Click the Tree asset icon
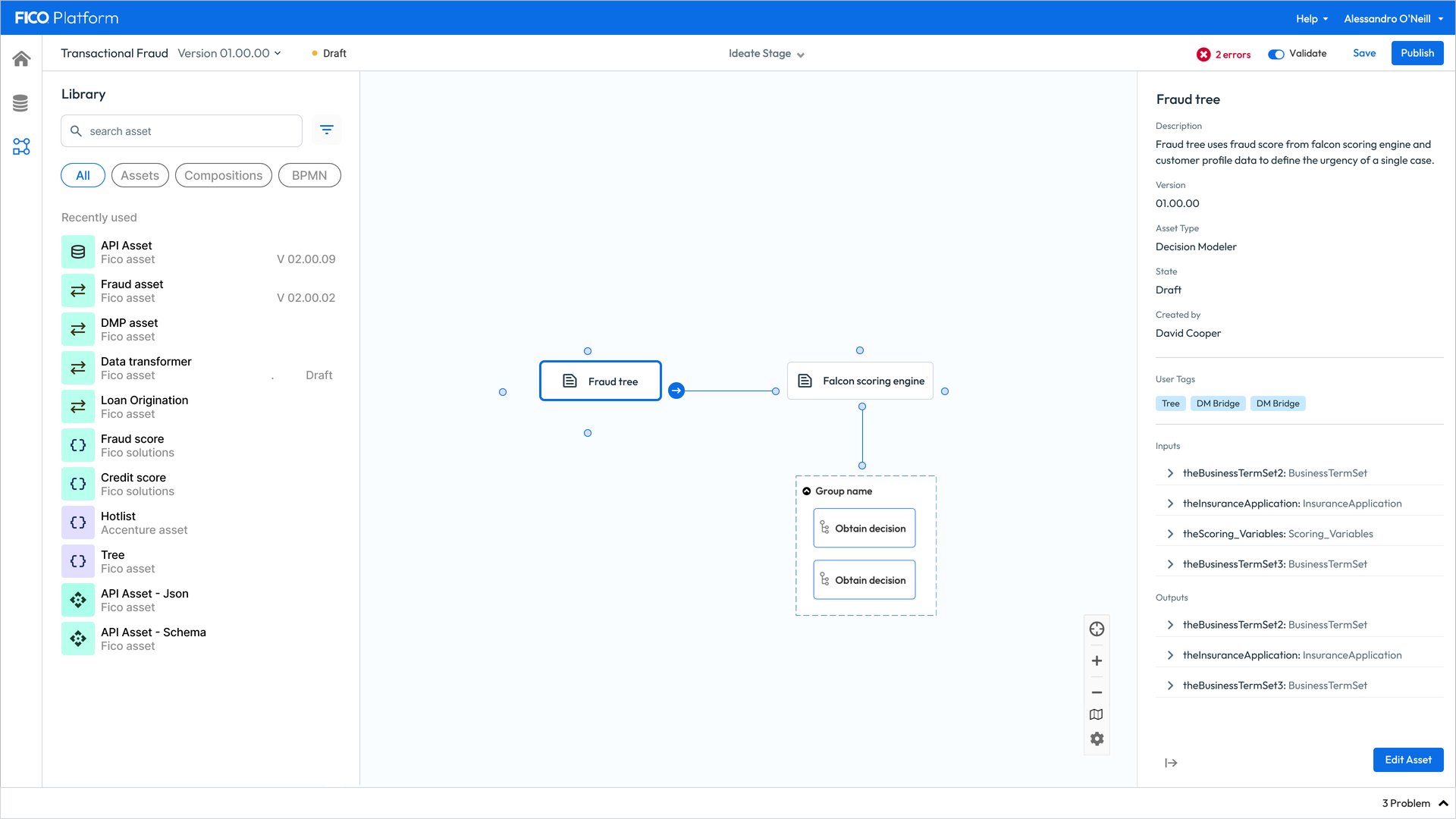This screenshot has height=819, width=1456. [x=78, y=561]
